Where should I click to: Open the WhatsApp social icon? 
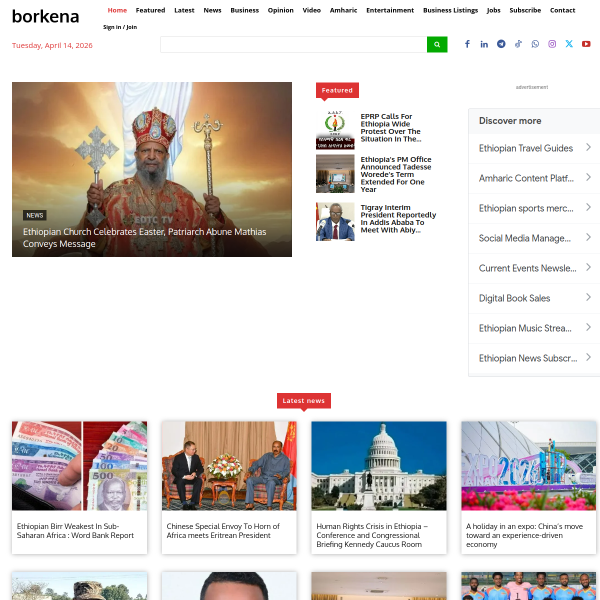[535, 44]
